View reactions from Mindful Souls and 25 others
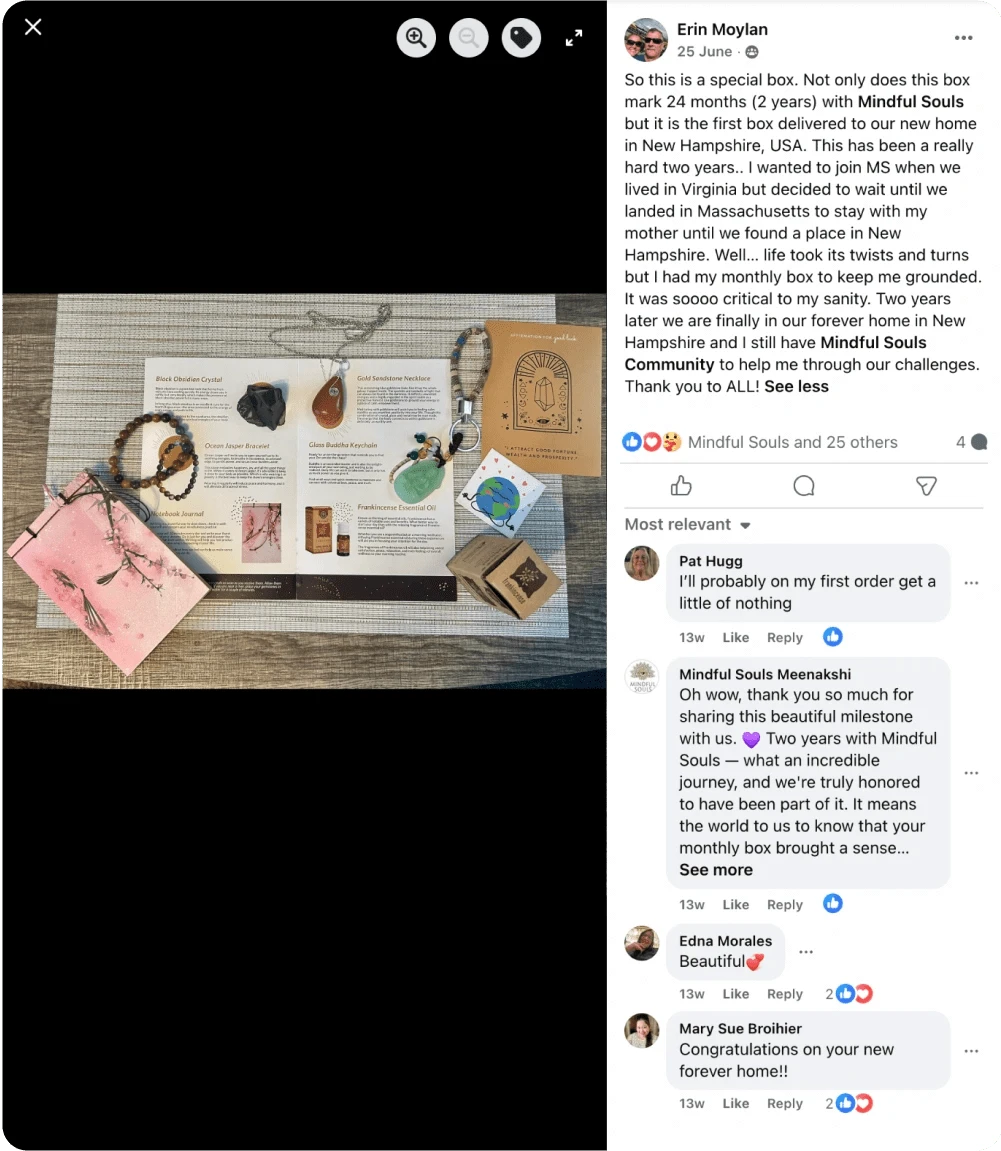 pyautogui.click(x=792, y=442)
